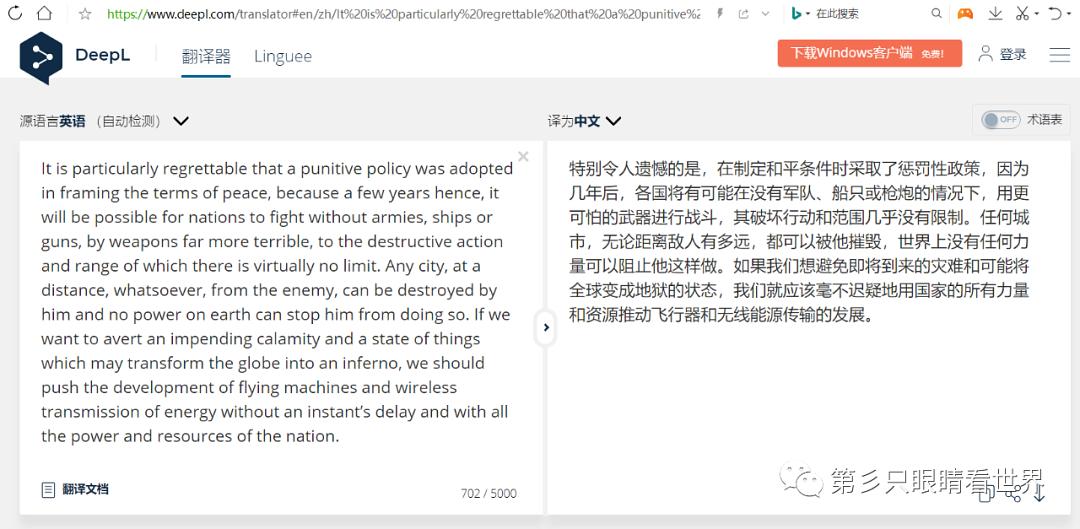The width and height of the screenshot is (1080, 529).
Task: Toggle the 术语表 glossary switch
Action: [x=1000, y=120]
